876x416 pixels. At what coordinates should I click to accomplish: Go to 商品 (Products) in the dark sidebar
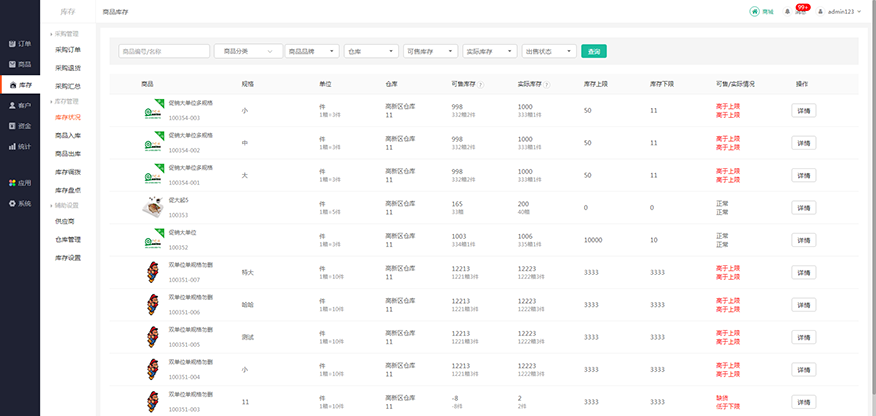click(20, 64)
